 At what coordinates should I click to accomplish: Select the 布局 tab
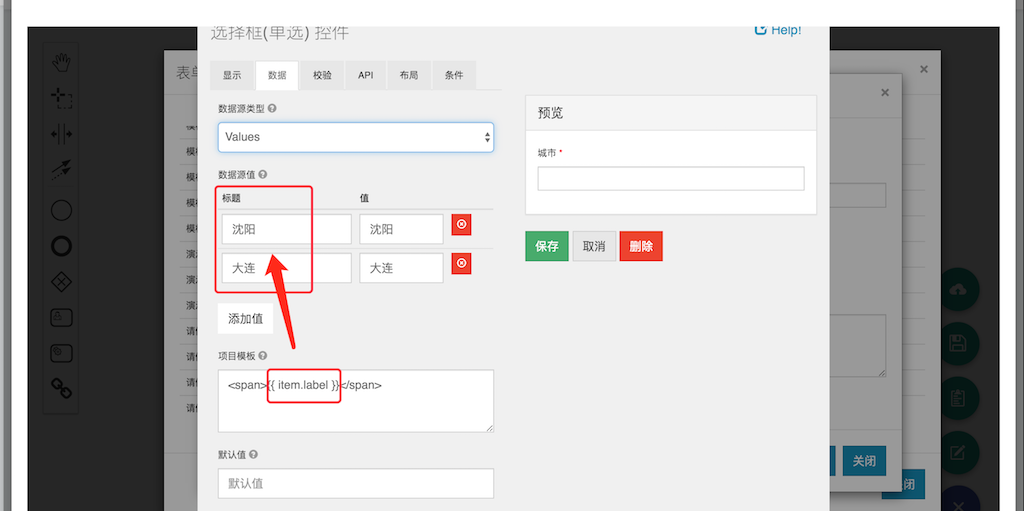click(409, 76)
